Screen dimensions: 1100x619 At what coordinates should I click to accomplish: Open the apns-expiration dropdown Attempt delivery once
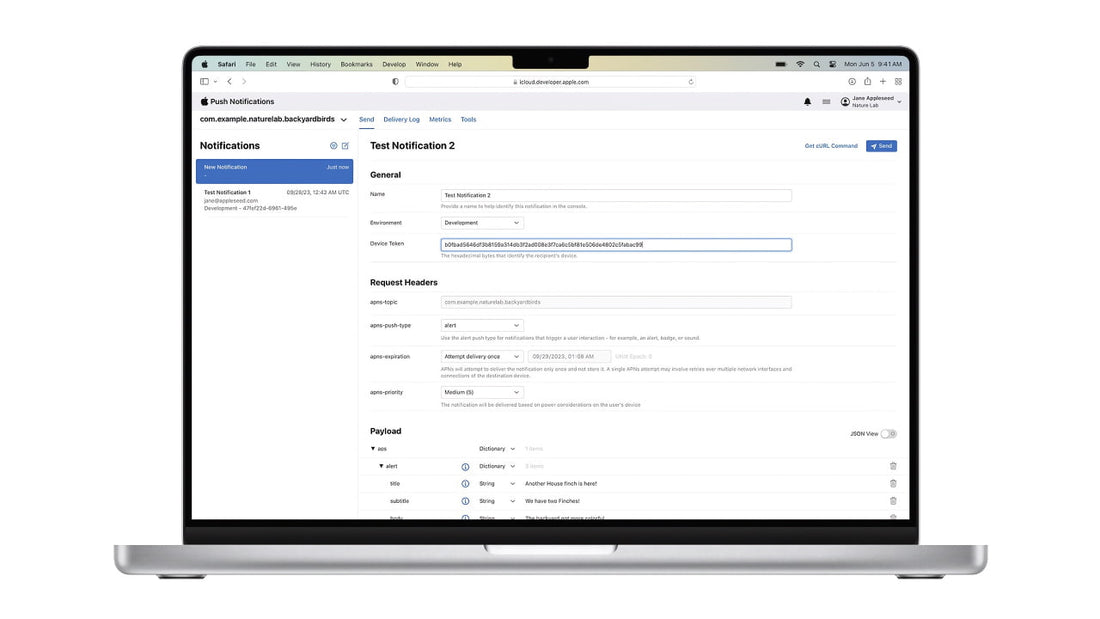pyautogui.click(x=481, y=357)
